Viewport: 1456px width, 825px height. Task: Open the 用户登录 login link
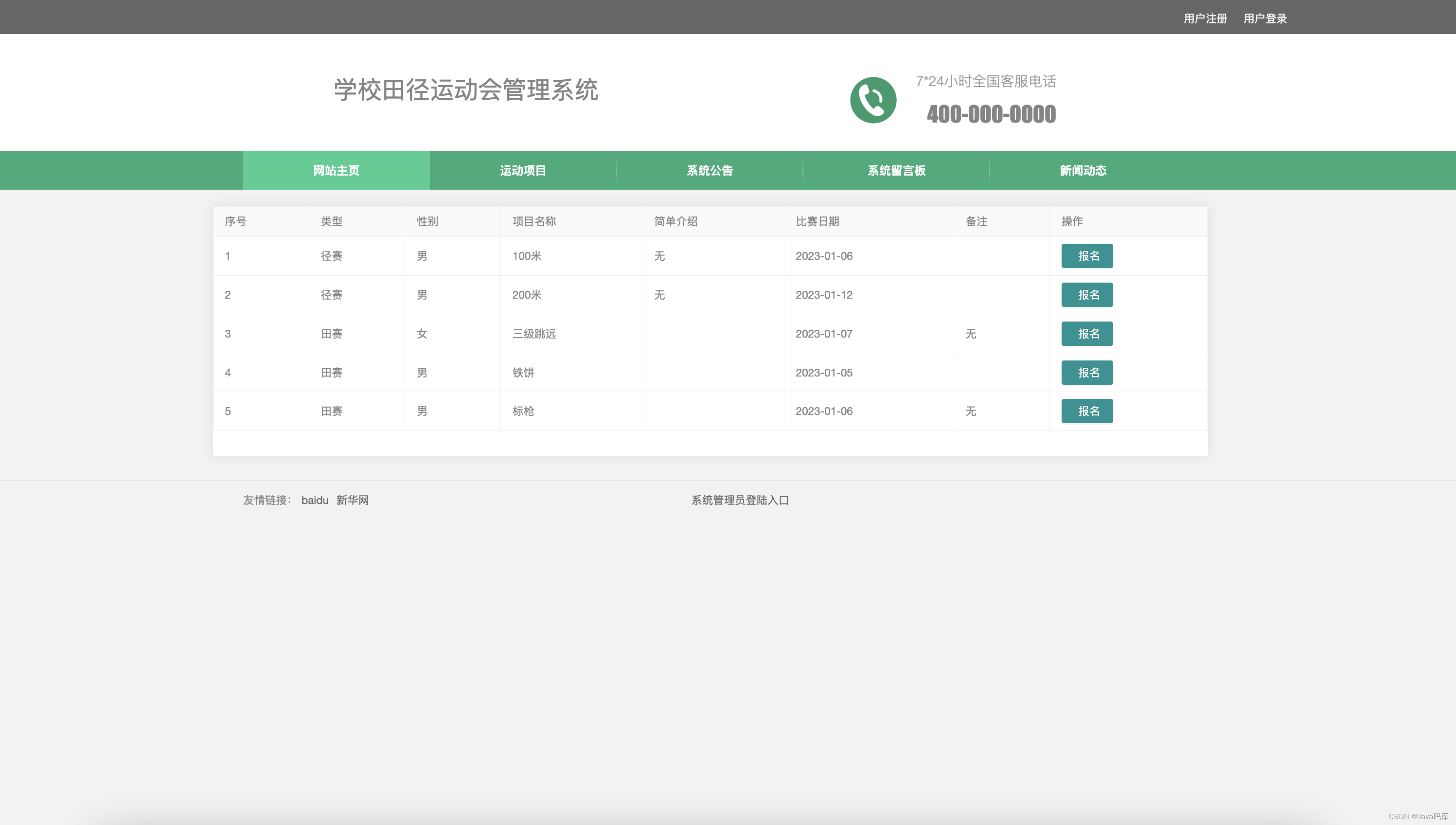[x=1264, y=18]
